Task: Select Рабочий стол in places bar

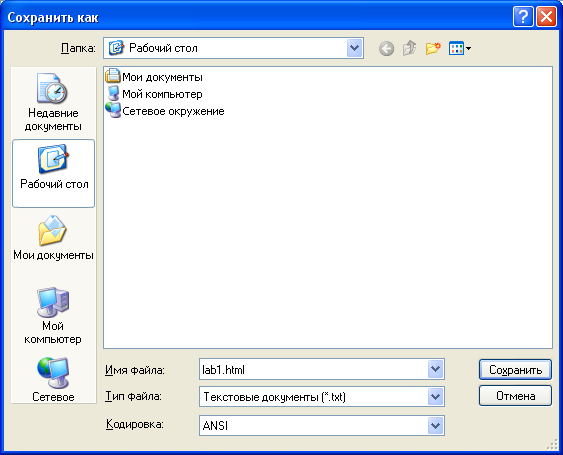Action: [53, 173]
